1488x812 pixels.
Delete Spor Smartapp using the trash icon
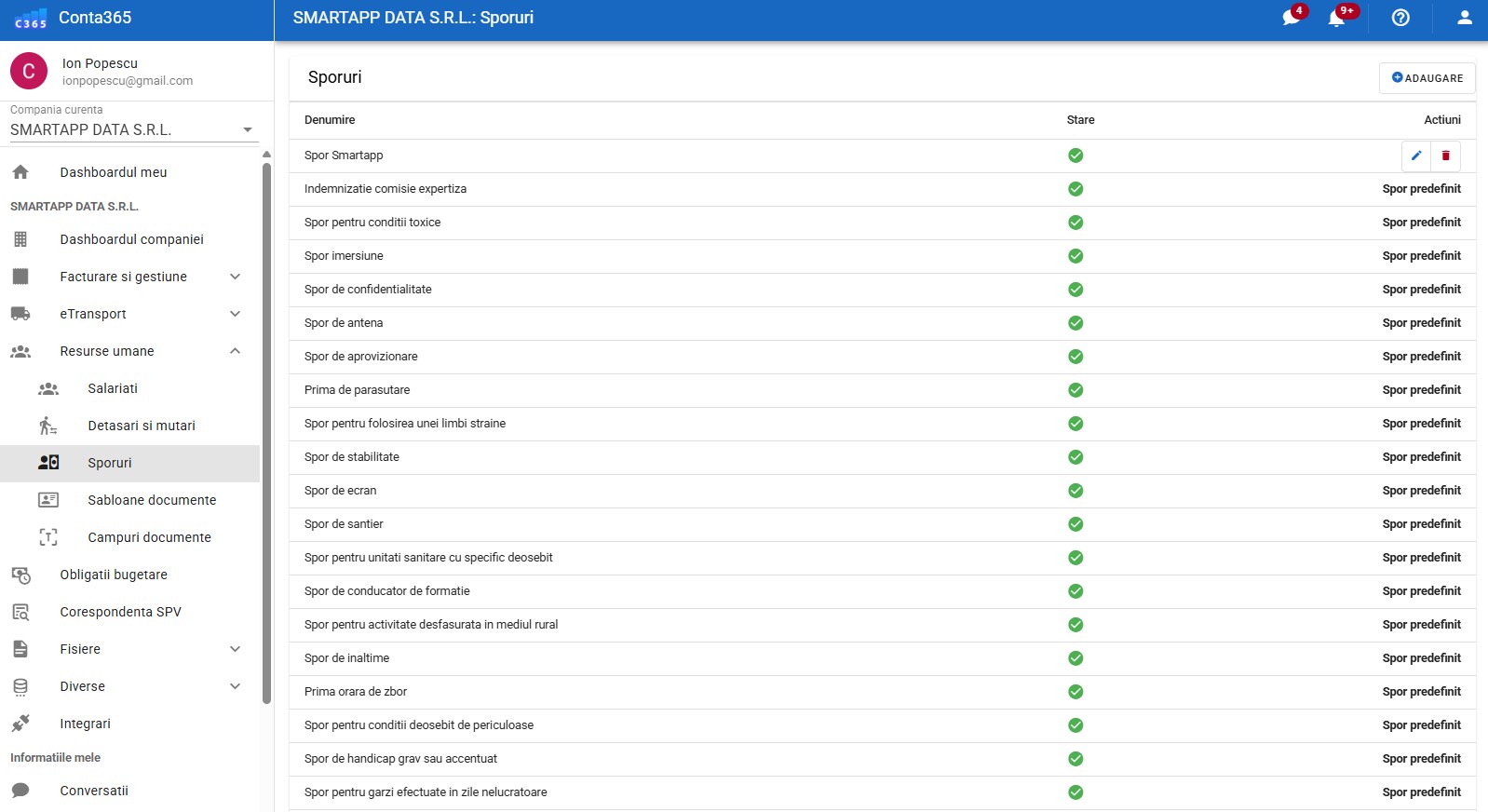click(1445, 156)
